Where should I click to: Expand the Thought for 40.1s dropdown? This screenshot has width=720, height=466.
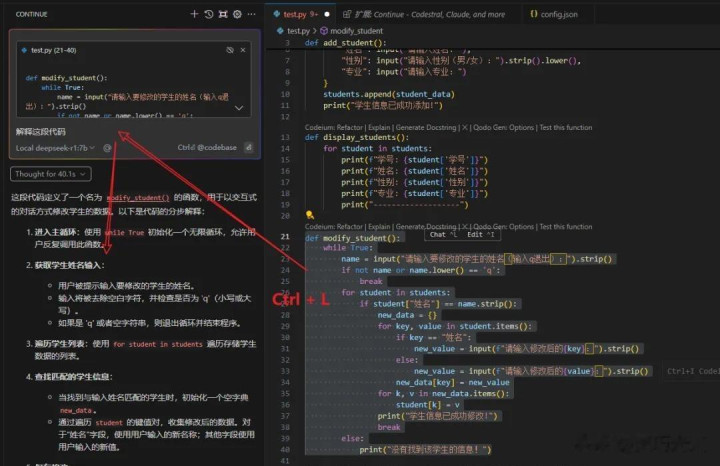click(51, 174)
